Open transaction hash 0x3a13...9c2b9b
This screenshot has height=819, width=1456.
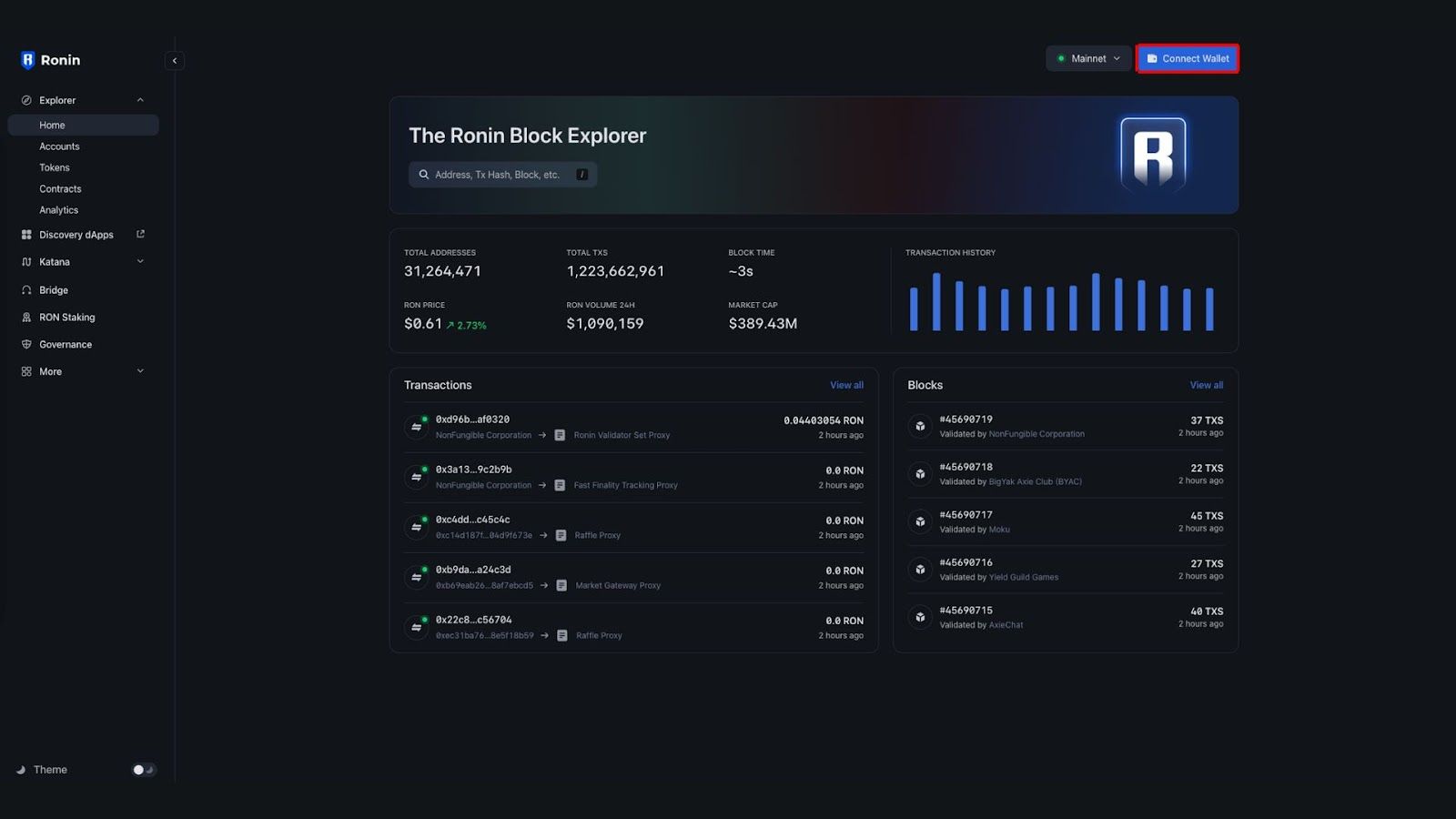point(473,470)
